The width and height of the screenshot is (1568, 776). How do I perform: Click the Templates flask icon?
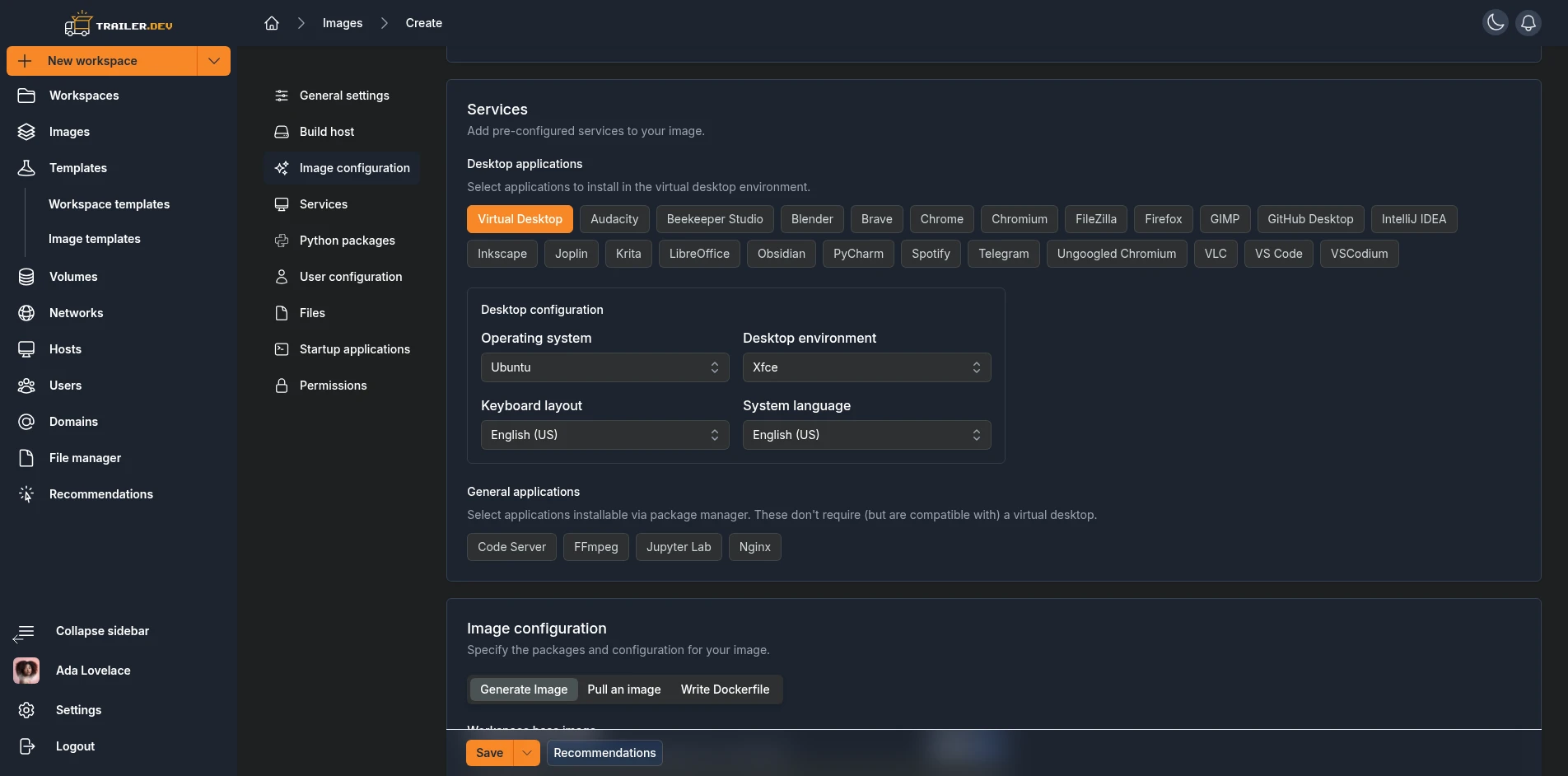[x=26, y=168]
